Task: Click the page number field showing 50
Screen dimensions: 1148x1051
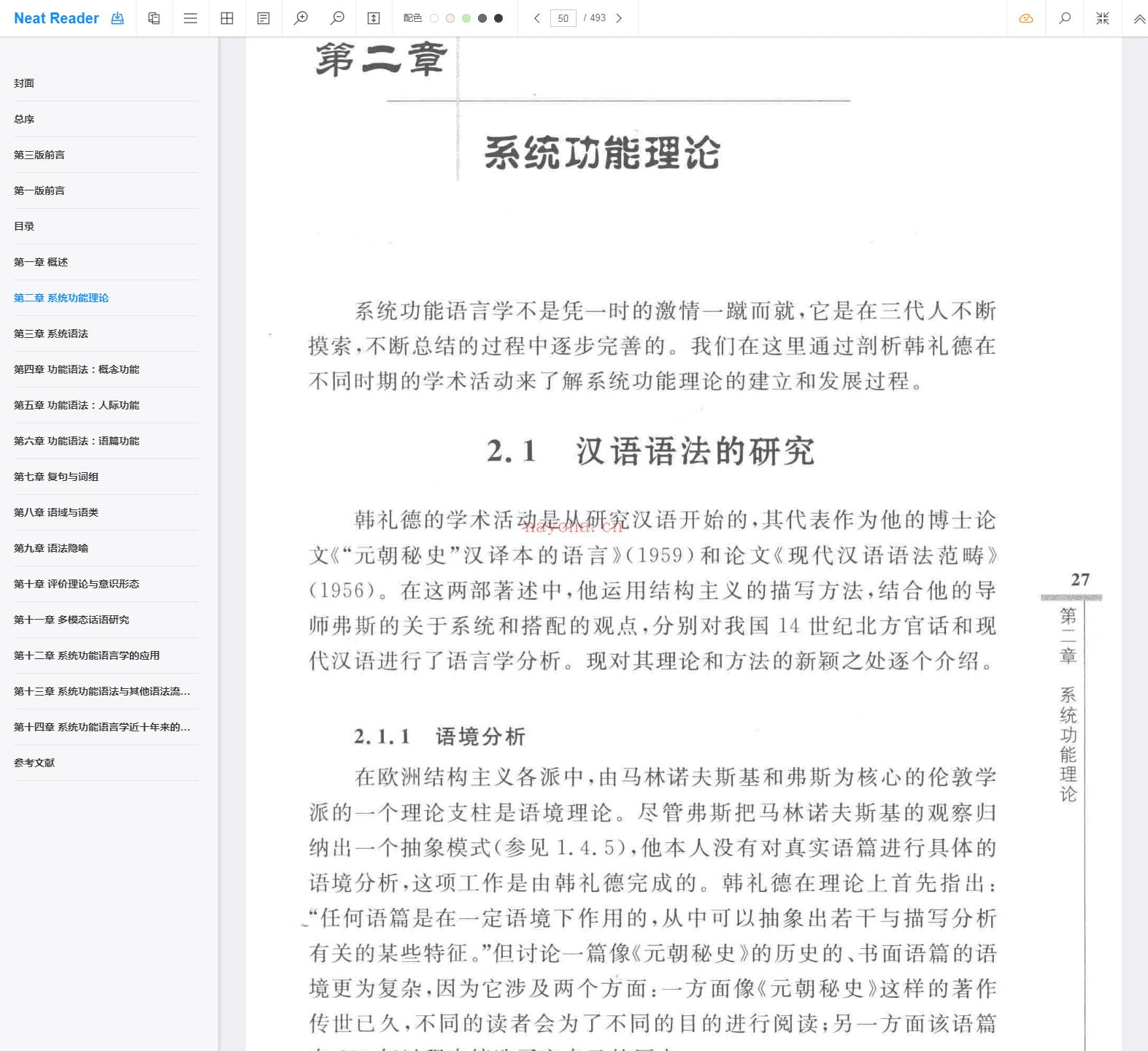Action: (x=563, y=18)
